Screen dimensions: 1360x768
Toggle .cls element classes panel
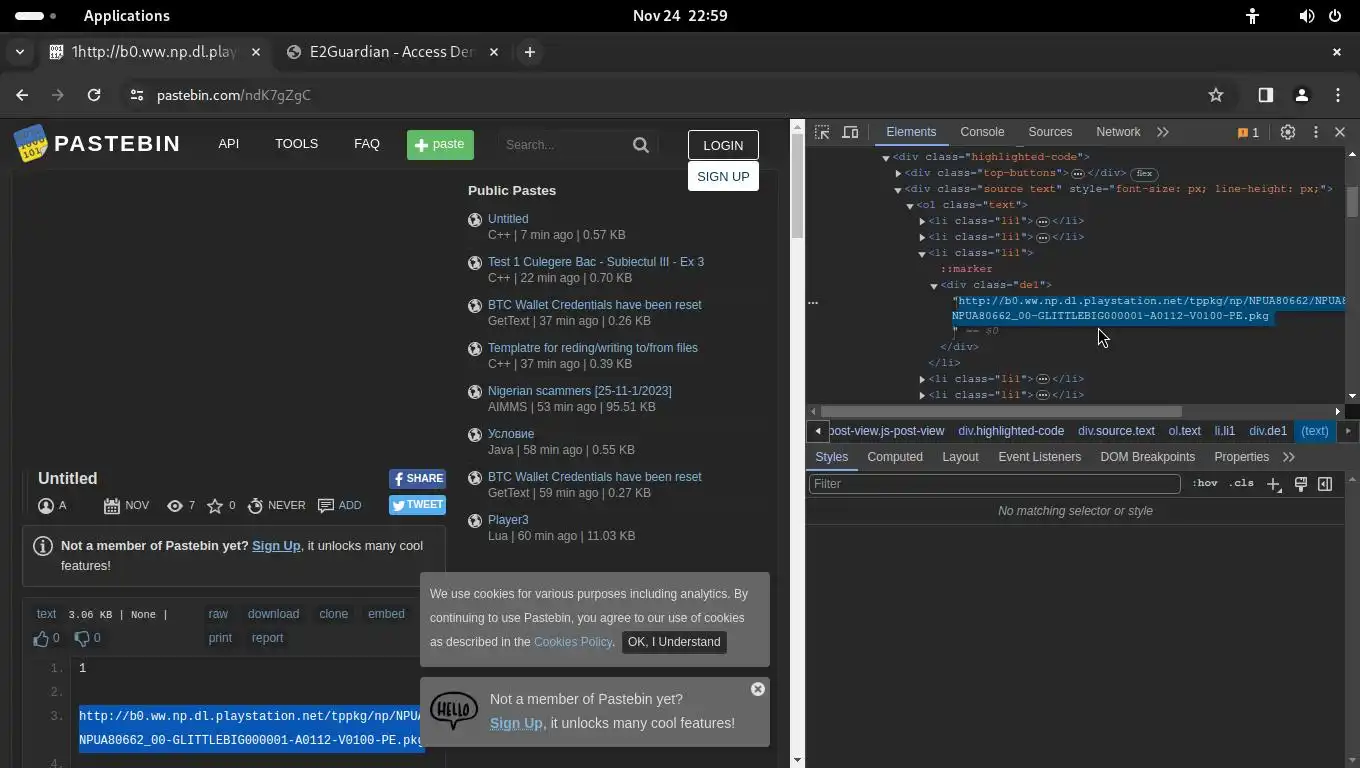1242,484
